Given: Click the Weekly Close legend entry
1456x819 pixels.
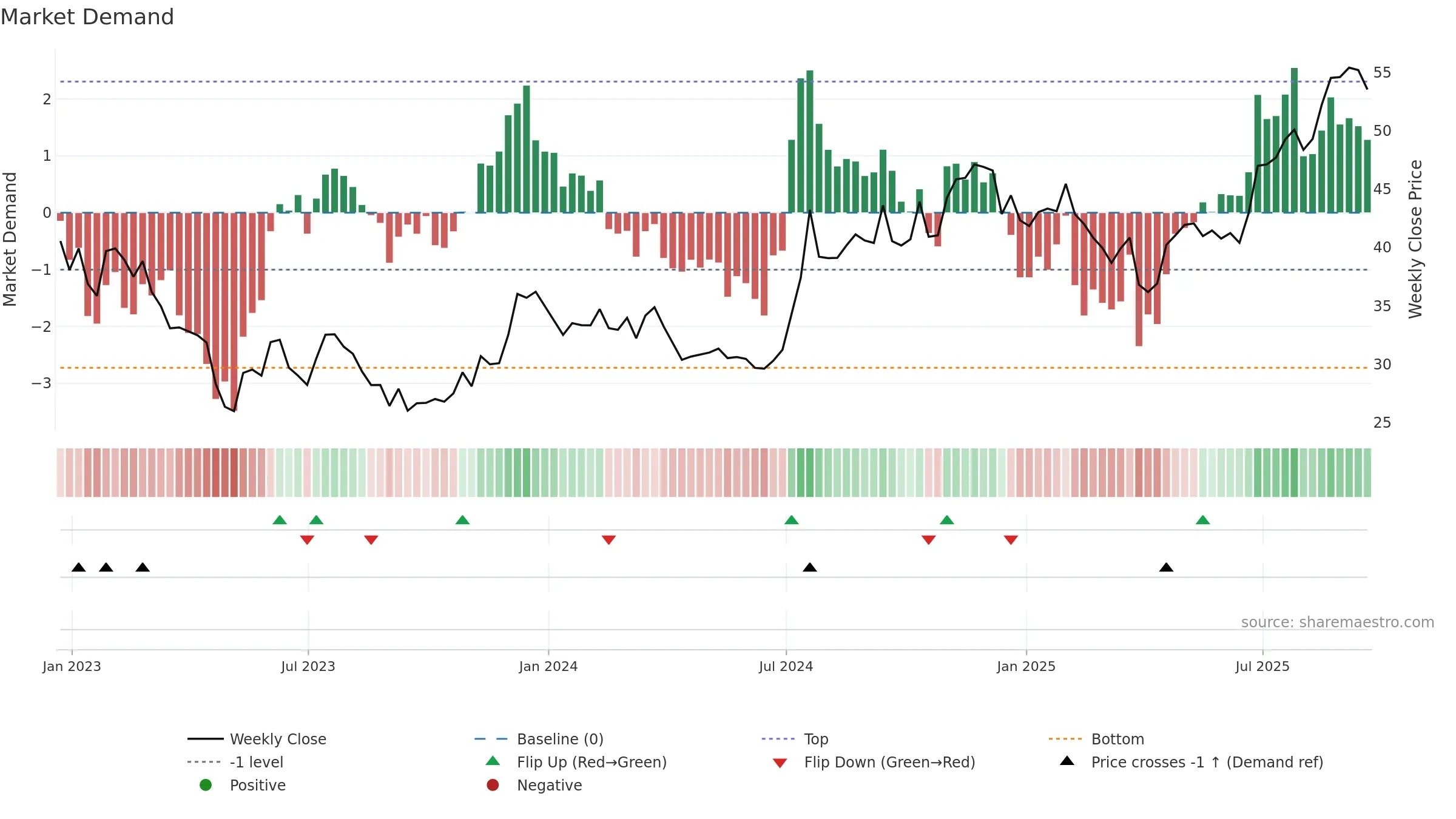Looking at the screenshot, I should (x=257, y=739).
